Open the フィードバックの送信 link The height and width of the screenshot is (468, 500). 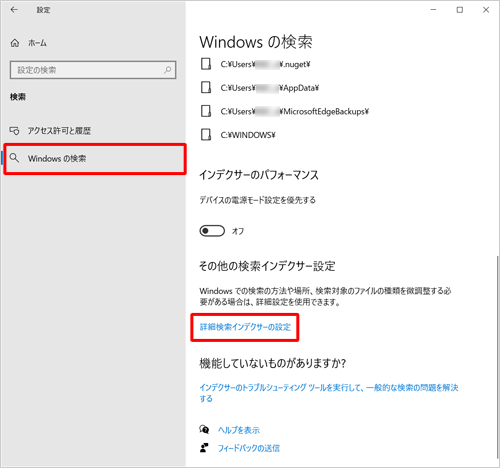point(249,448)
